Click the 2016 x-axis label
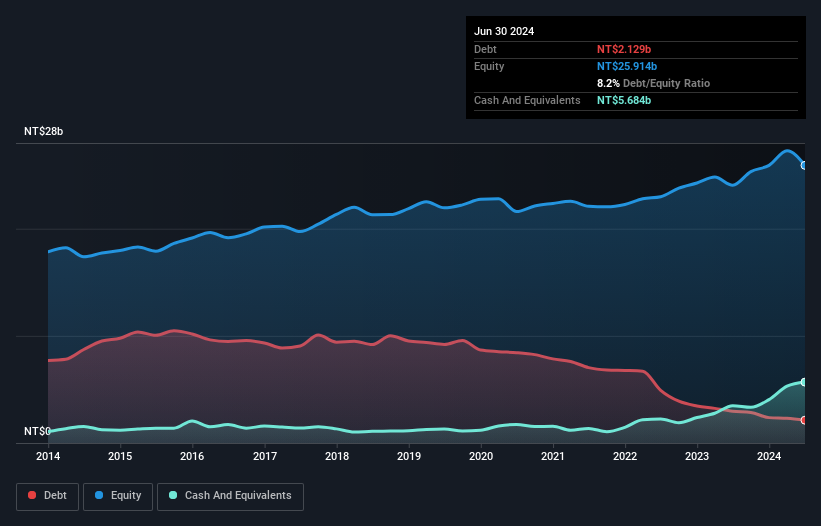 click(x=192, y=456)
